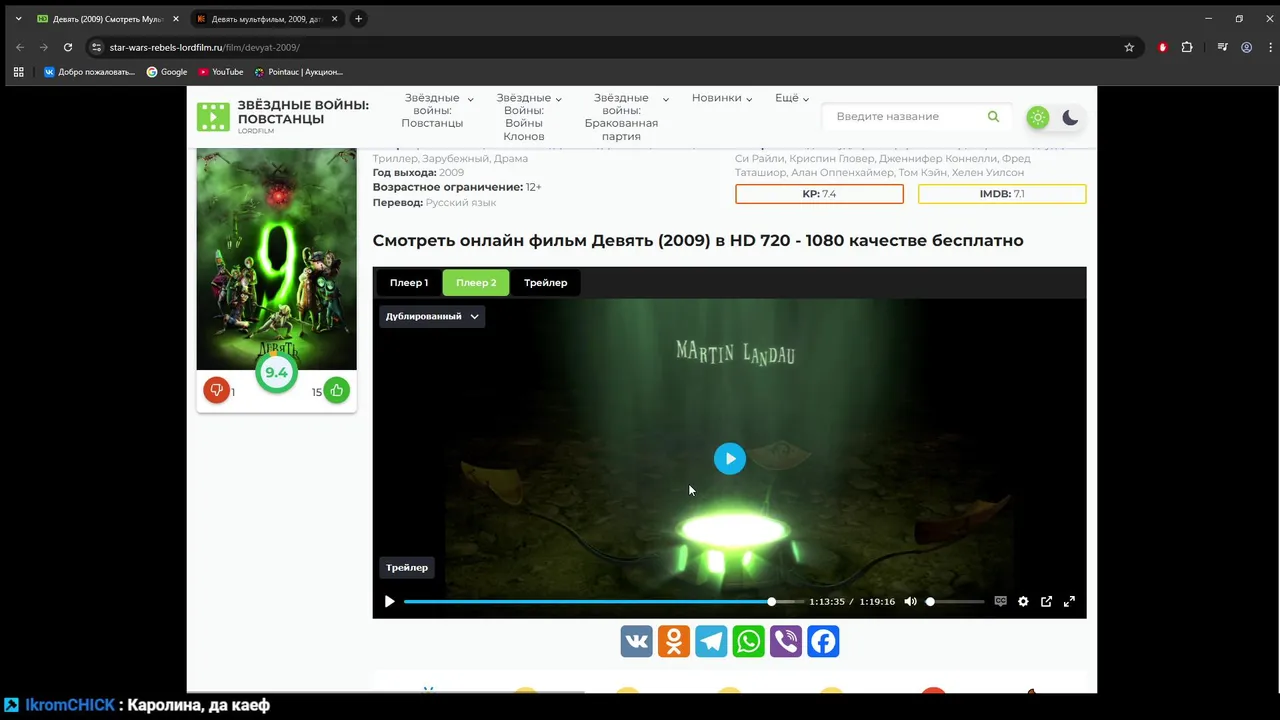Adjust the player volume slider
The height and width of the screenshot is (720, 1280).
click(x=956, y=602)
